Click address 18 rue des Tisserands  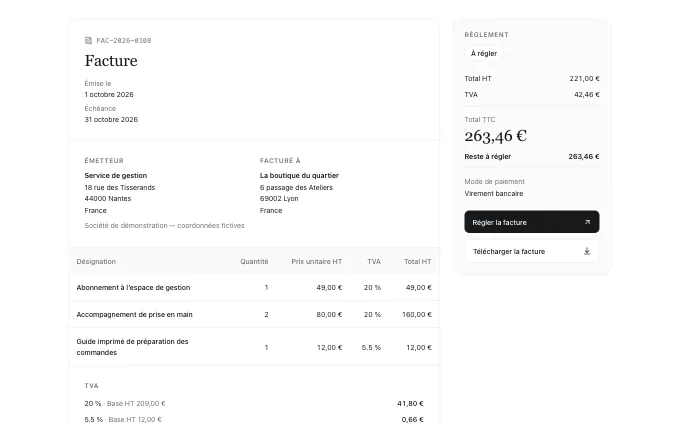(x=120, y=188)
